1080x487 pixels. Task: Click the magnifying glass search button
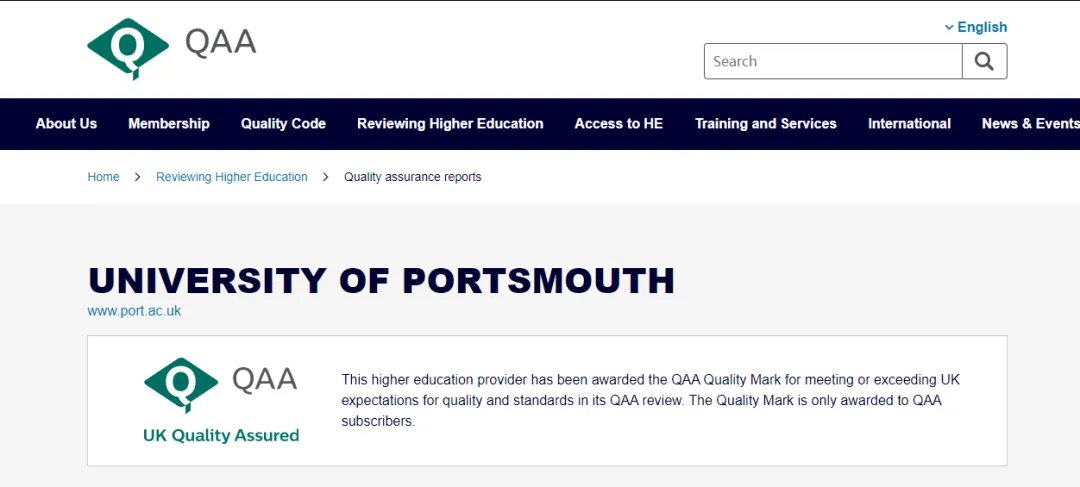click(984, 61)
